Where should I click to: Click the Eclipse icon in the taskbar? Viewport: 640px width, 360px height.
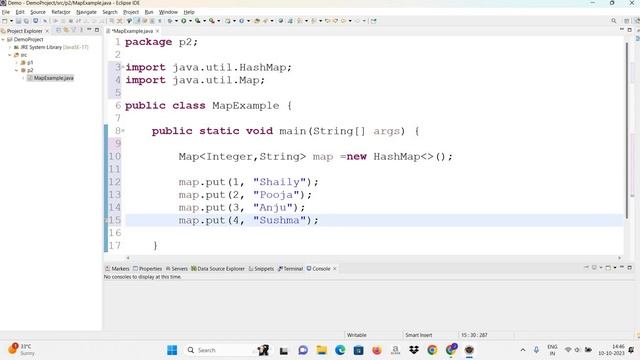click(x=469, y=350)
